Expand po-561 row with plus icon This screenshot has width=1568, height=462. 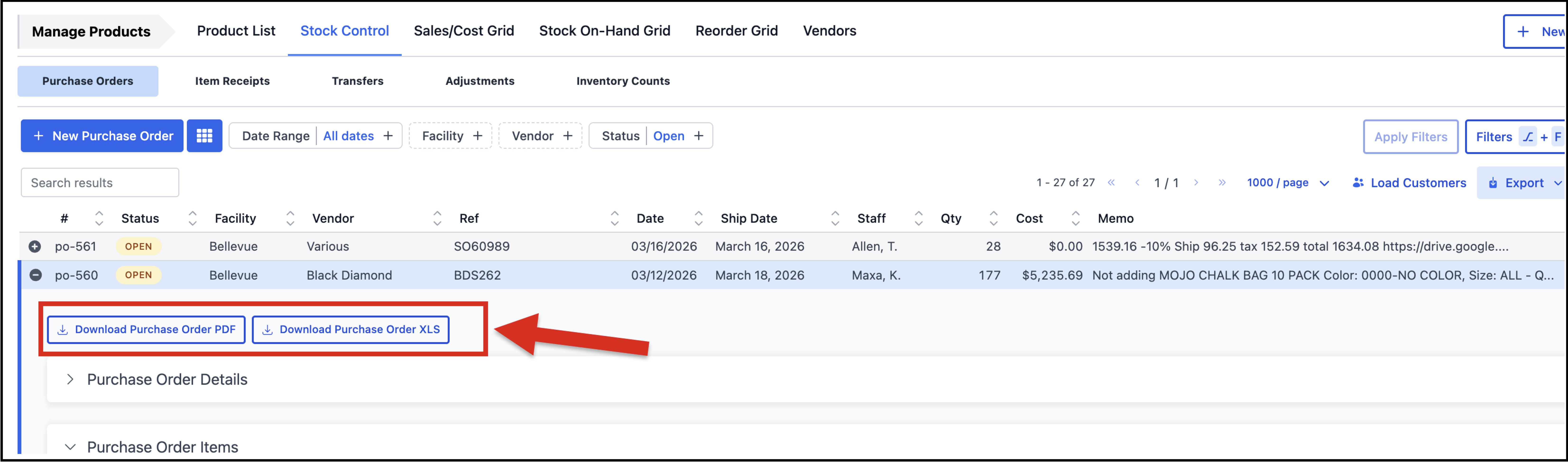click(x=35, y=246)
